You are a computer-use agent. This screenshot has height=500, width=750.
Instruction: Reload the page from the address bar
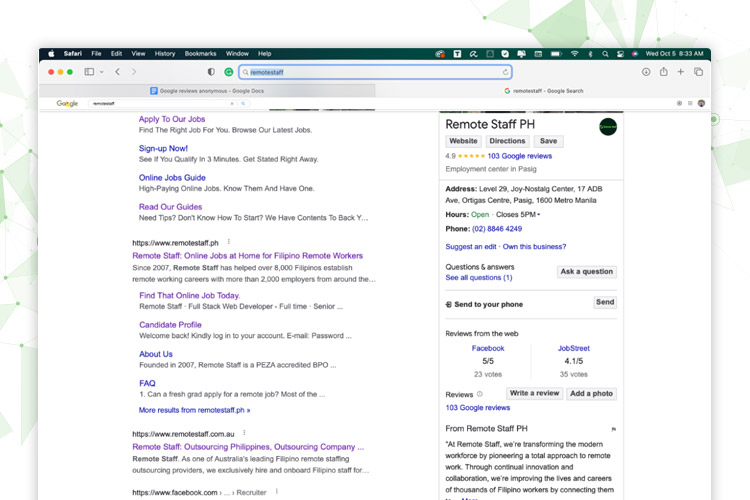coord(505,72)
